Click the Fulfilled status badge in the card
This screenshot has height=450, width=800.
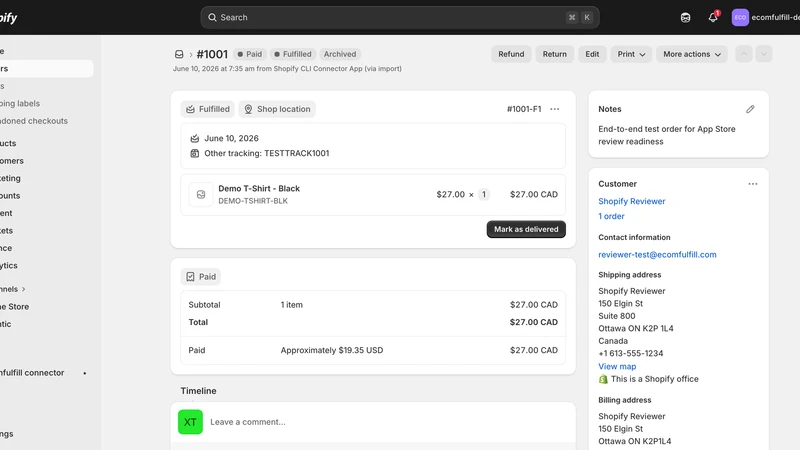(208, 109)
